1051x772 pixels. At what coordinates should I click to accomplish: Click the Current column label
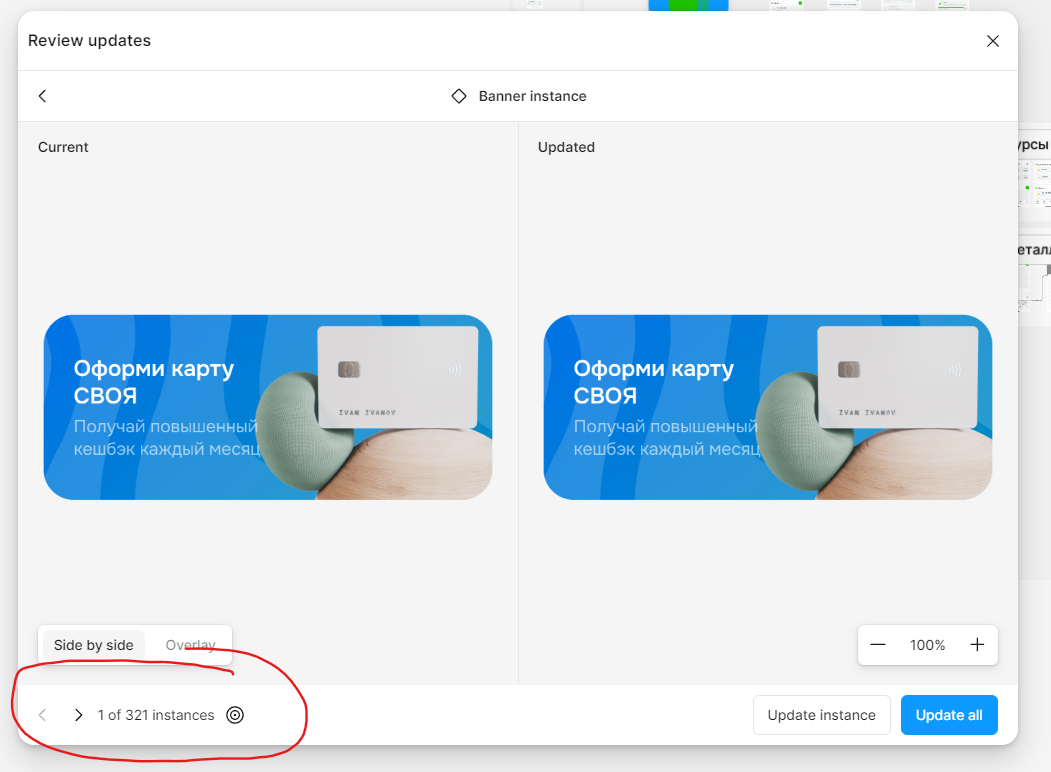[x=63, y=147]
